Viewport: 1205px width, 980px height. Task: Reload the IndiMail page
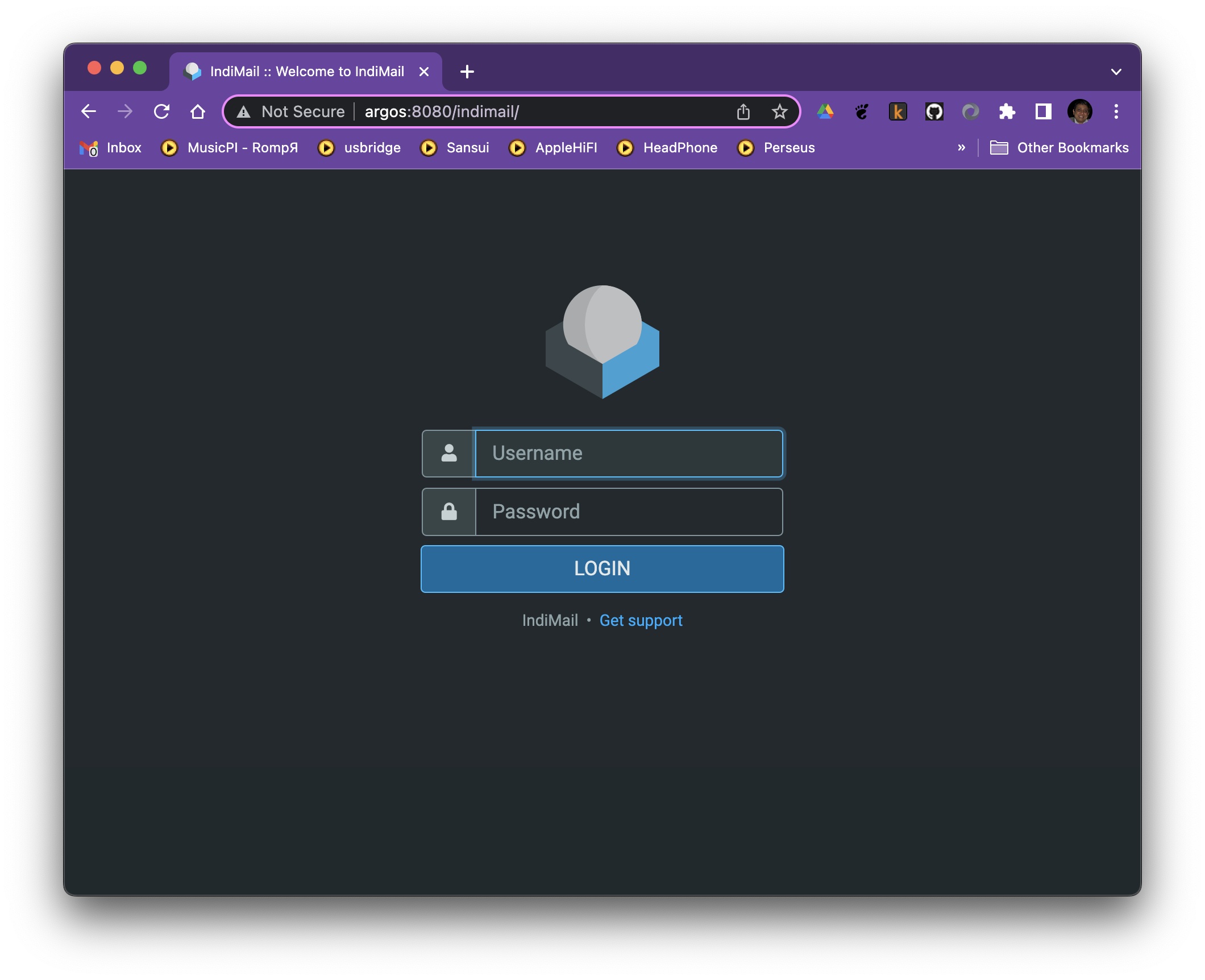point(161,111)
